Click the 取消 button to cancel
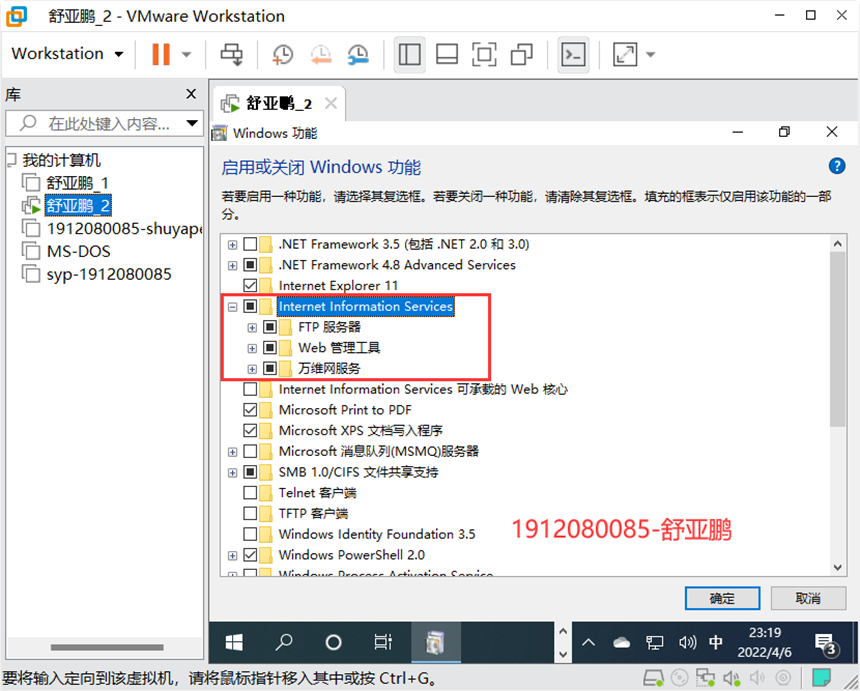This screenshot has height=691, width=860. point(807,597)
